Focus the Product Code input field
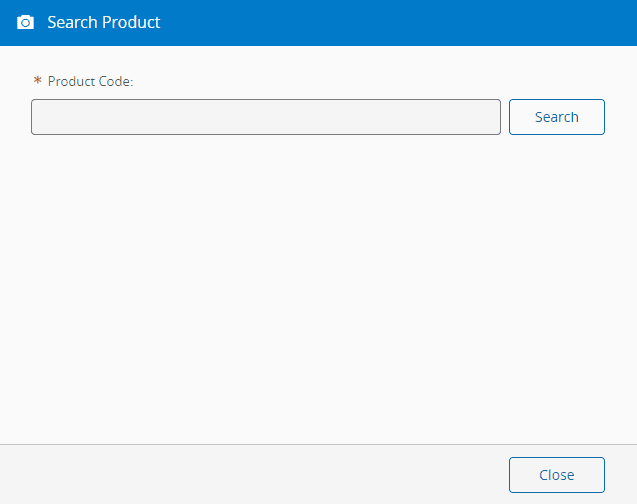Viewport: 637px width, 504px height. pos(265,117)
